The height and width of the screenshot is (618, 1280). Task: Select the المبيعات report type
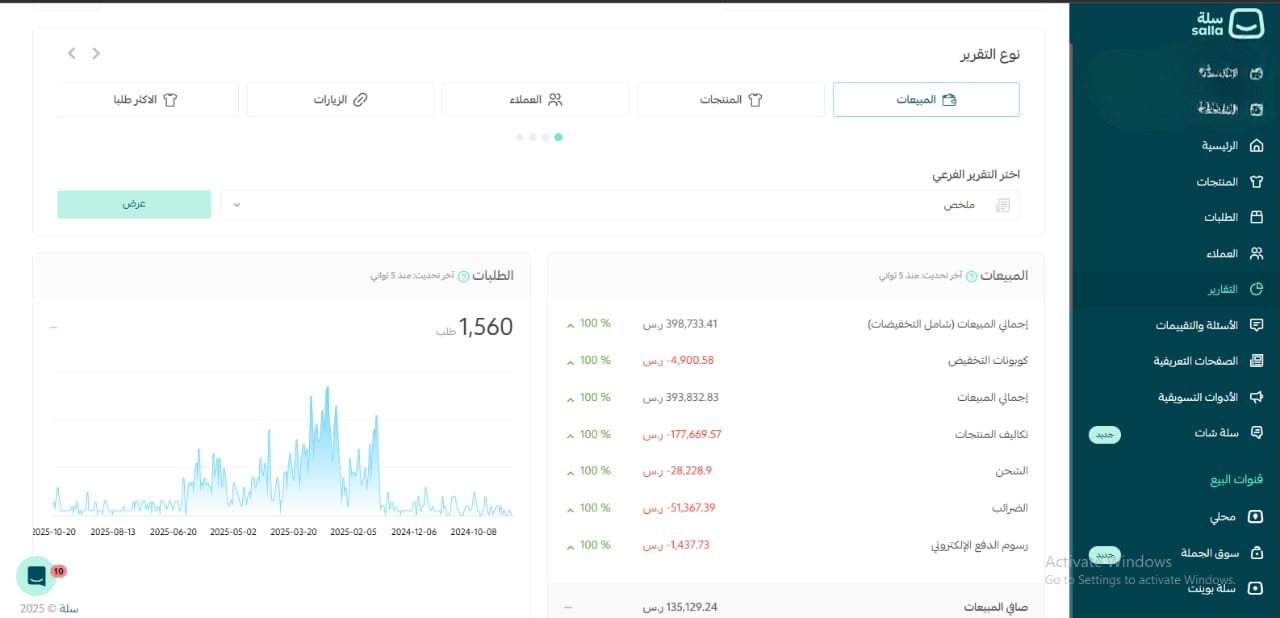925,100
